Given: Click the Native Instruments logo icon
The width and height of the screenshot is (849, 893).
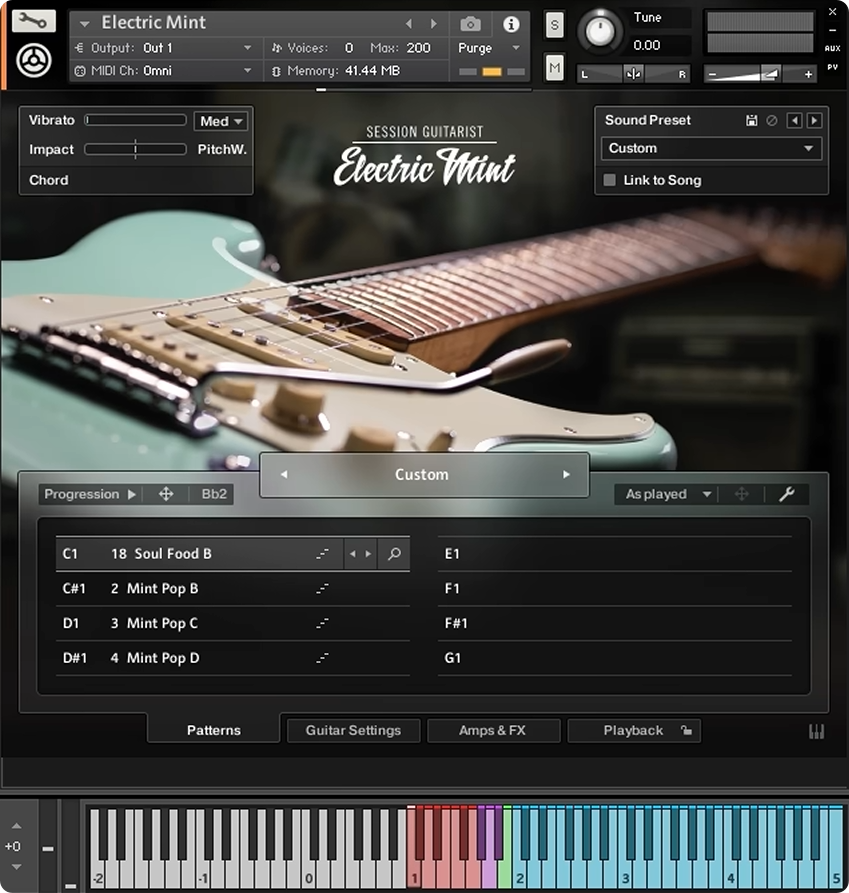Looking at the screenshot, I should [x=34, y=60].
